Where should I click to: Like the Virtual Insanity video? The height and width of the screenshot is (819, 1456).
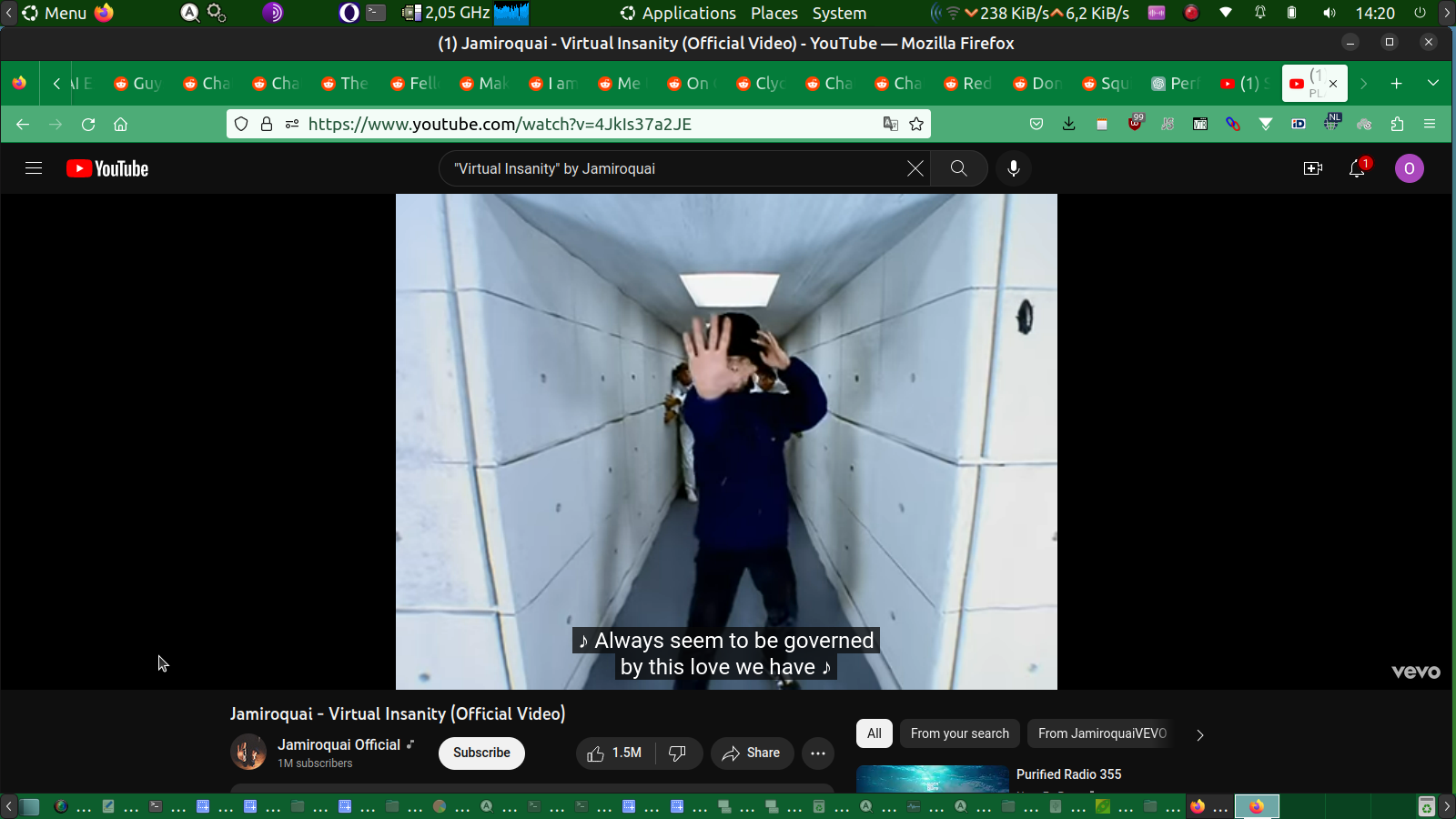point(615,753)
